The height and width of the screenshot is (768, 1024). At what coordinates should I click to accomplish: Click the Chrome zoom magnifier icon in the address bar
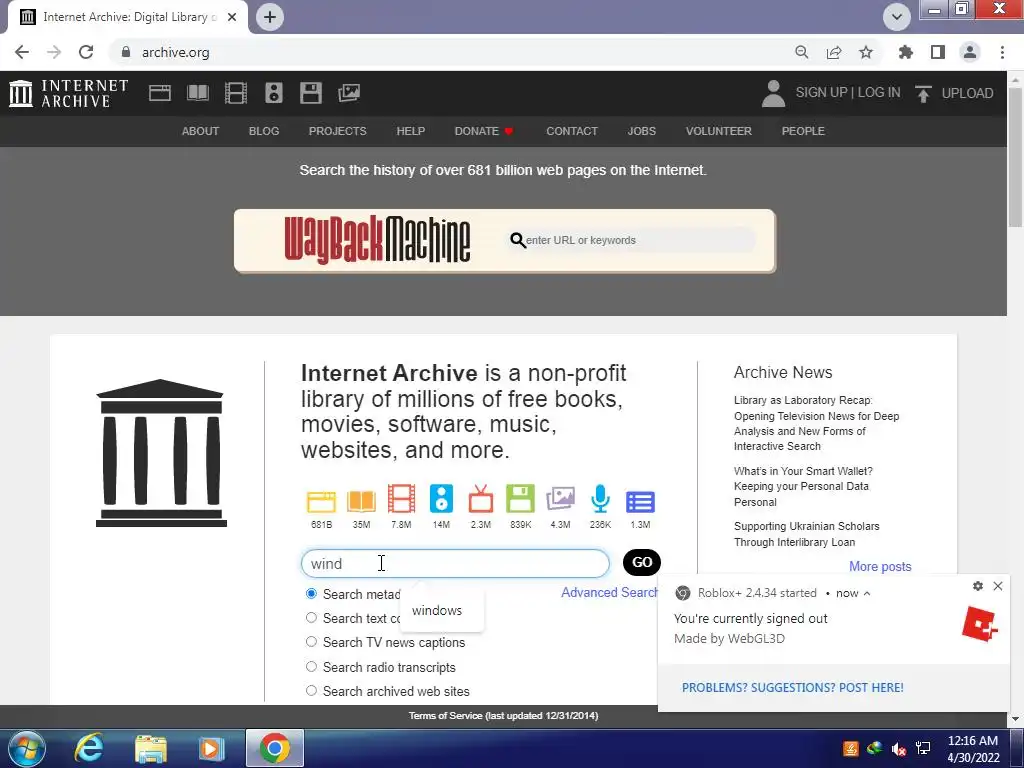point(802,52)
